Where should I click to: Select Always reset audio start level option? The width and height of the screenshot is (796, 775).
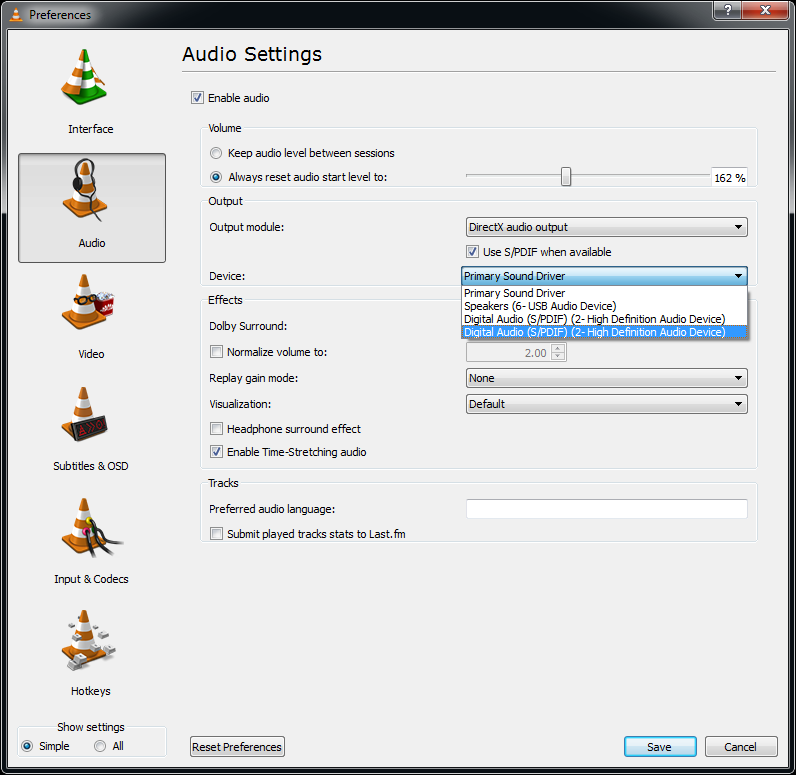click(x=216, y=177)
